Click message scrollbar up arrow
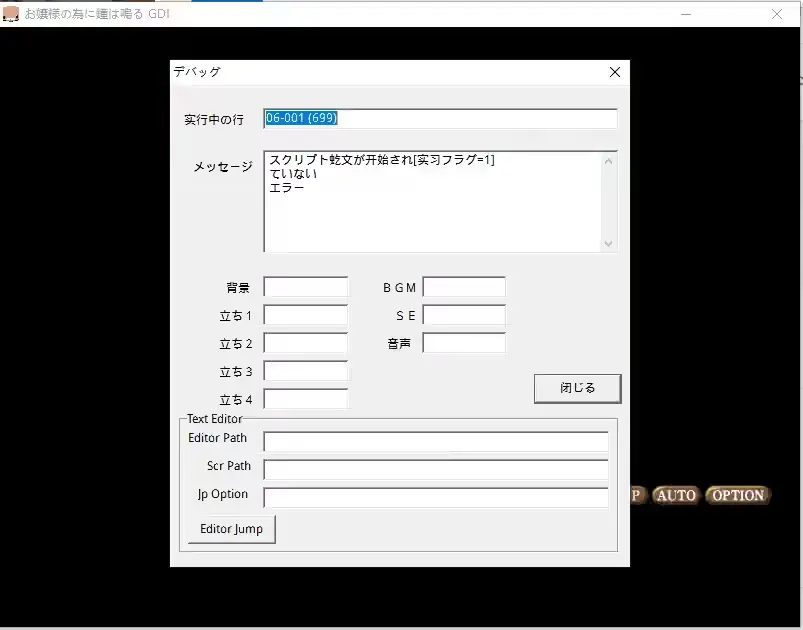803x630 pixels. (x=608, y=161)
